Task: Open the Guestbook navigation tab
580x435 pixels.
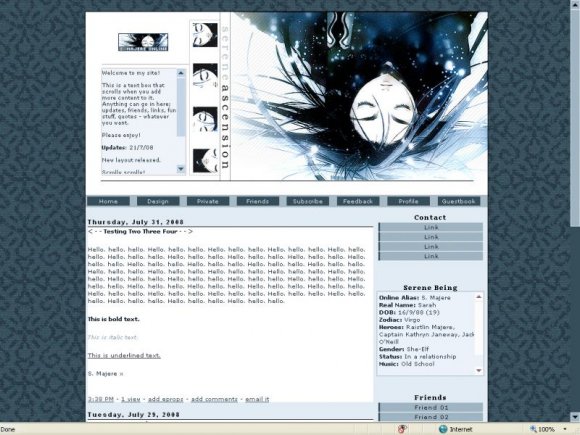Action: pos(459,201)
